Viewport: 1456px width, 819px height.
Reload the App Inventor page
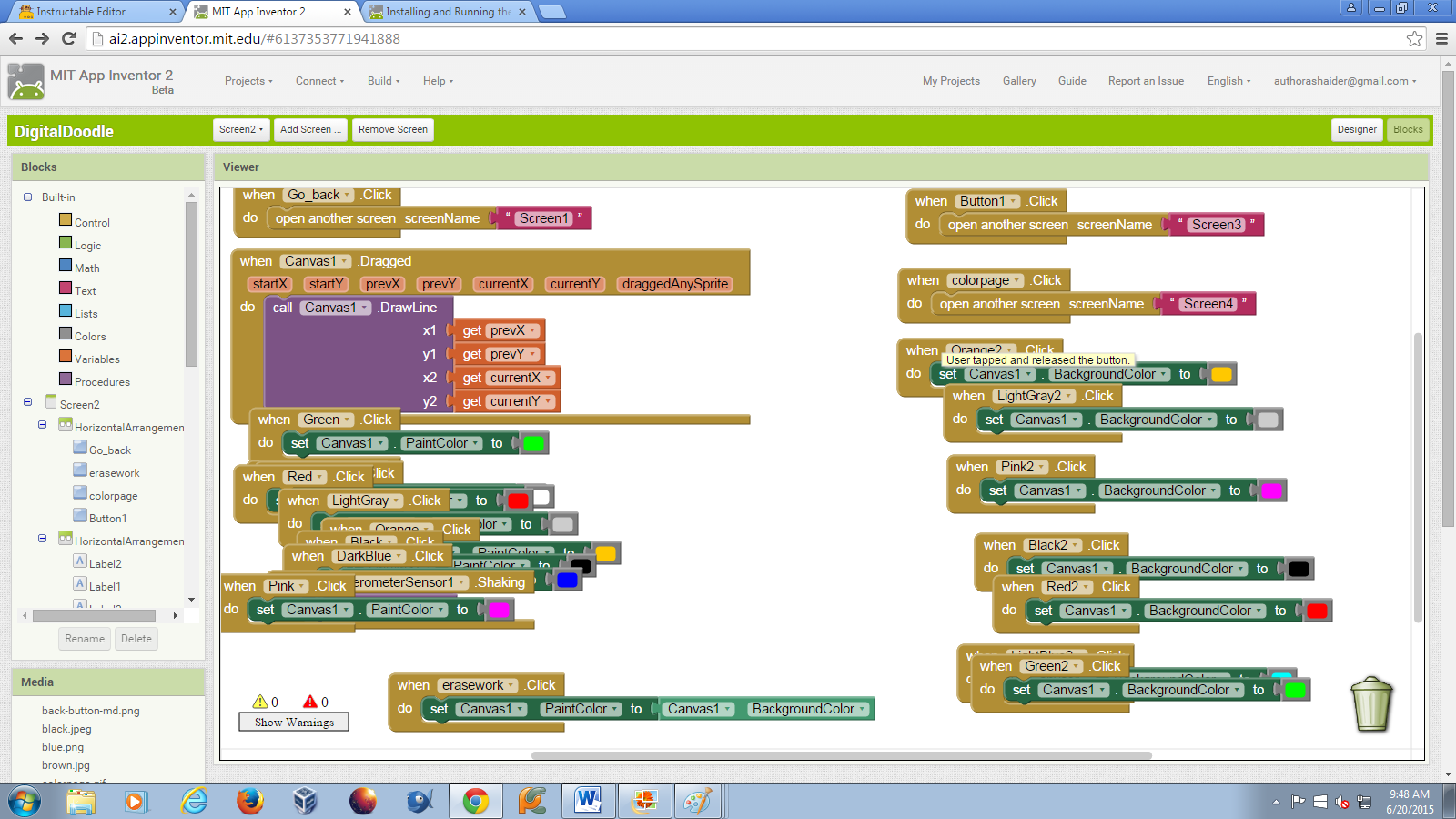point(68,38)
